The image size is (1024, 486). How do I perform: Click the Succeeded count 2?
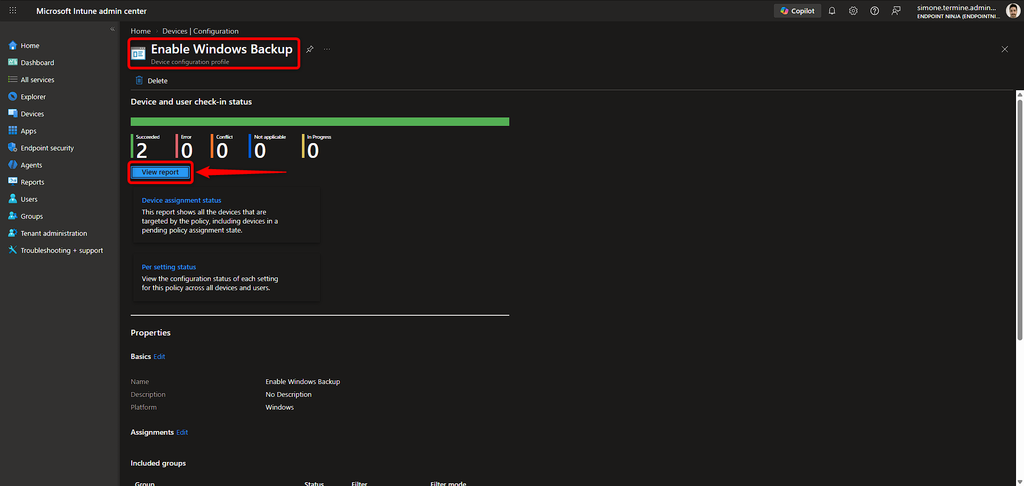(142, 151)
